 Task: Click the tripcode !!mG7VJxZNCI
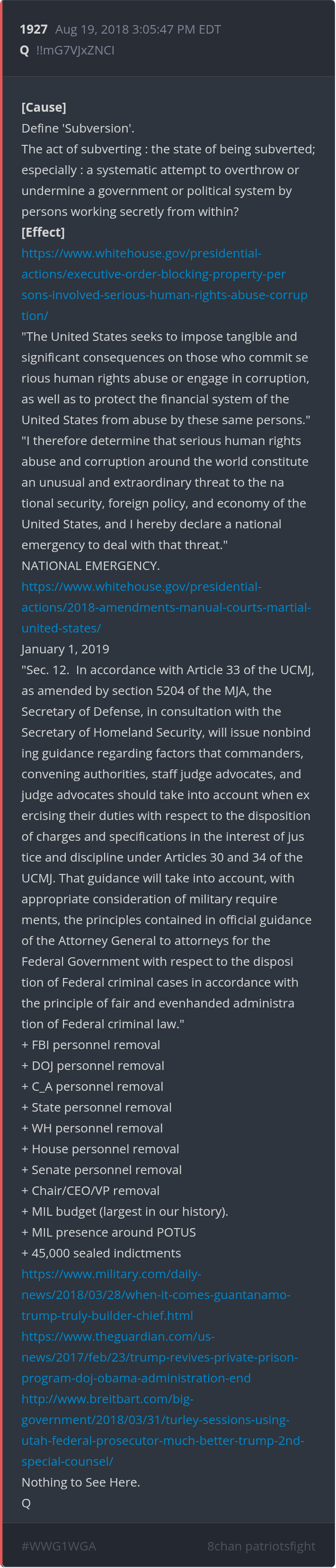(x=75, y=50)
